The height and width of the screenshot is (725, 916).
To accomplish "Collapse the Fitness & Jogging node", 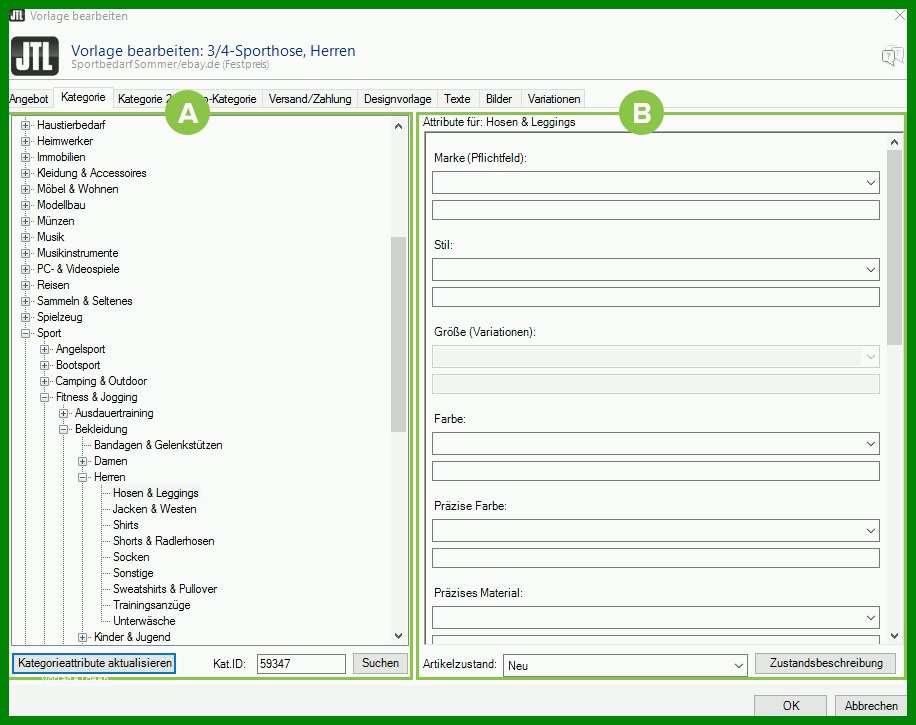I will (44, 397).
